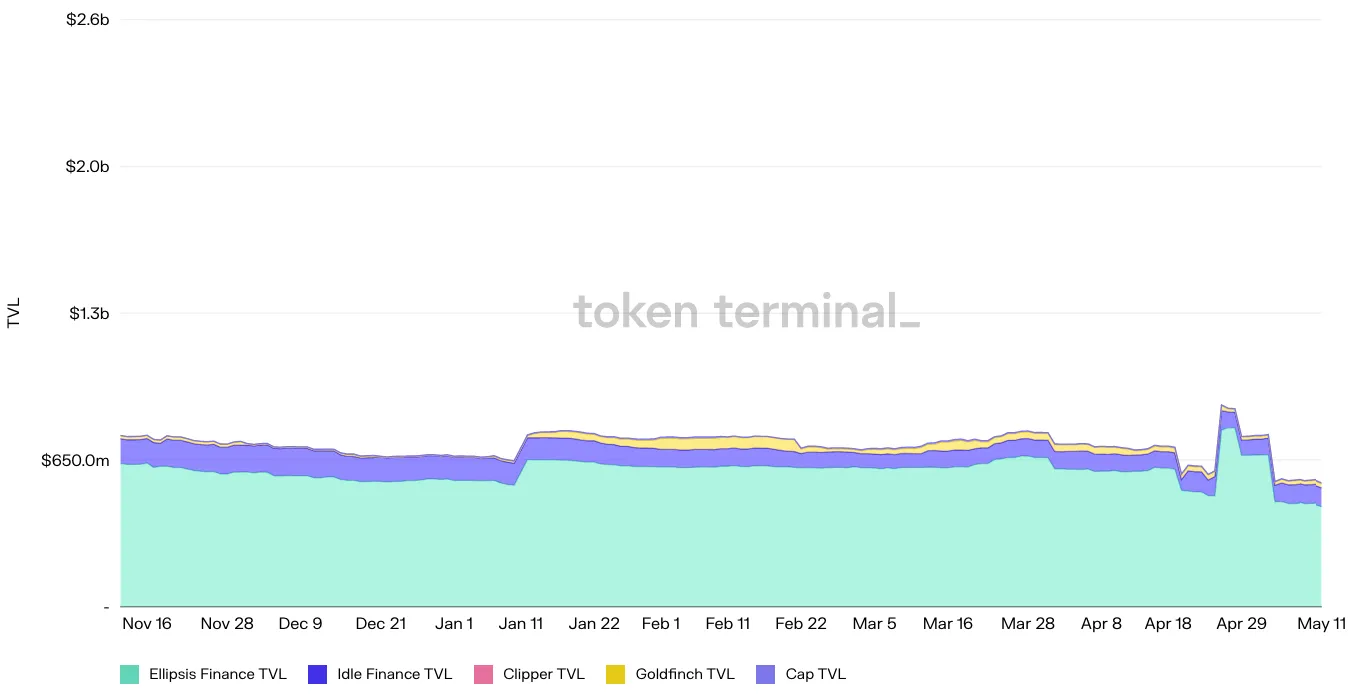Click the Cap TVL purple swatch
1362x696 pixels.
click(x=766, y=675)
